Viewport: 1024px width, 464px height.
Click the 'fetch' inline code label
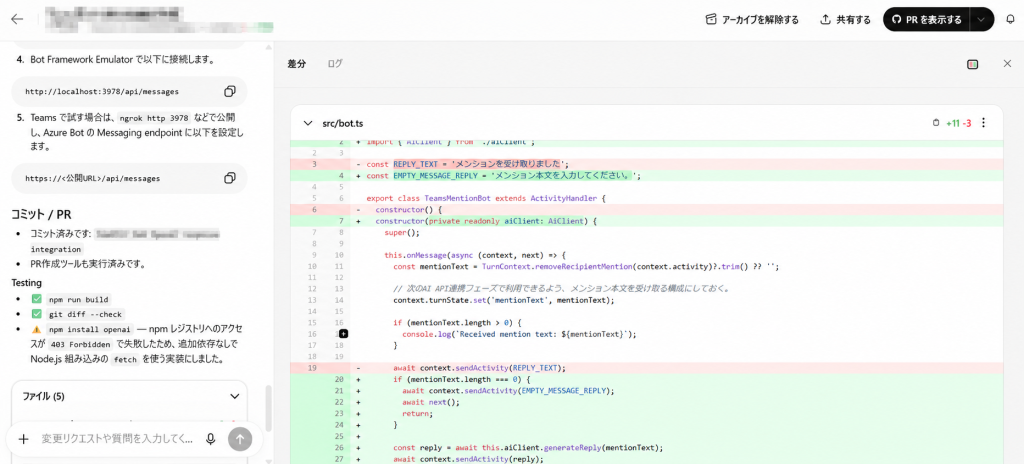pyautogui.click(x=125, y=359)
